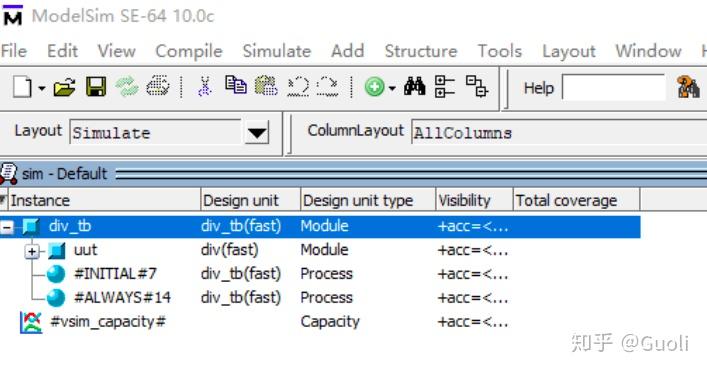Image resolution: width=707 pixels, height=371 pixels.
Task: Click the ModelSim logo icon in title bar
Action: tap(13, 15)
